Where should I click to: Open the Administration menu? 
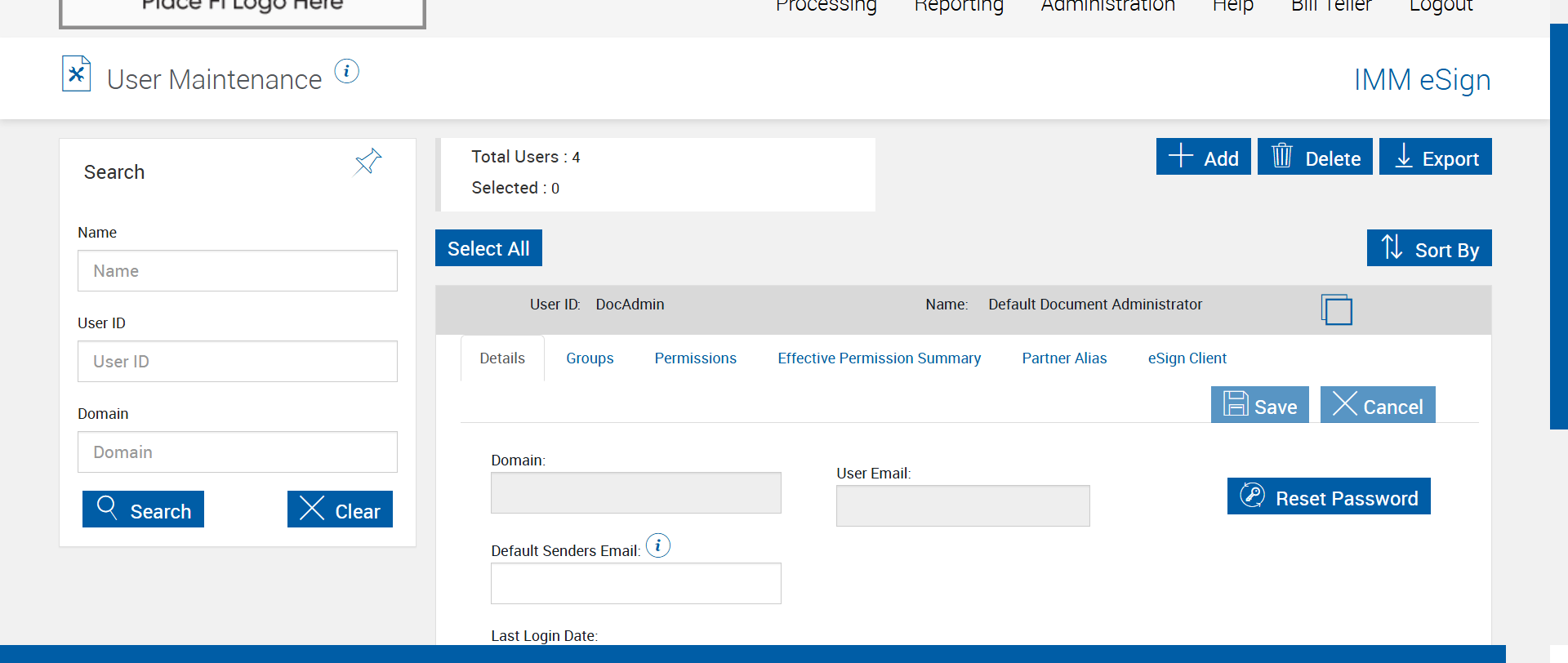(1107, 7)
